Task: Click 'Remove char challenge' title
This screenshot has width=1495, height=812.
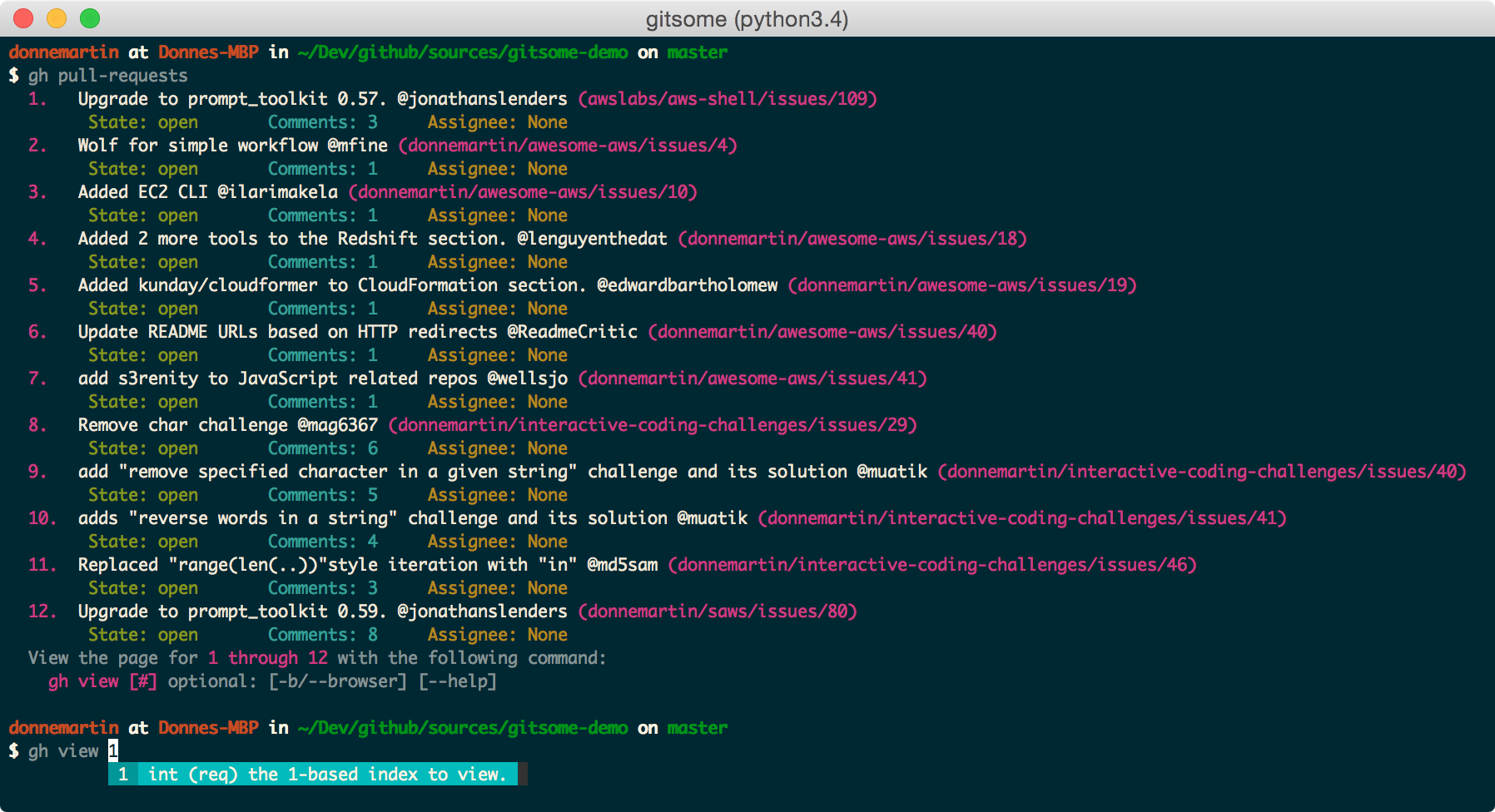Action: click(183, 425)
